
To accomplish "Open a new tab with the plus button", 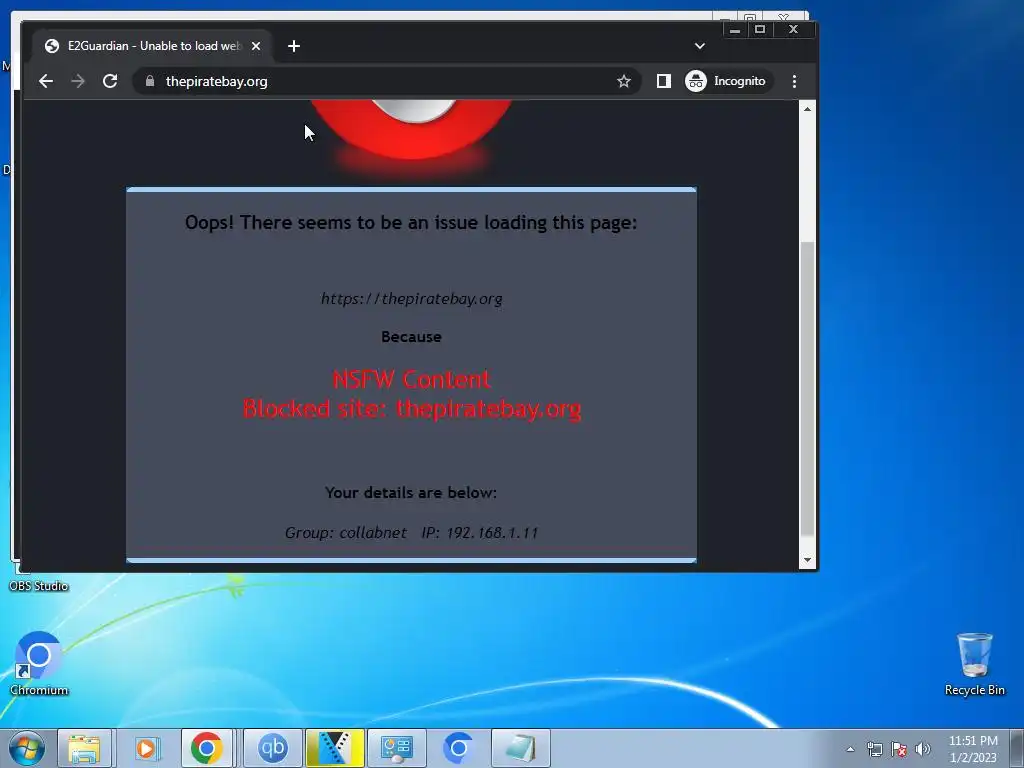I will coord(294,46).
